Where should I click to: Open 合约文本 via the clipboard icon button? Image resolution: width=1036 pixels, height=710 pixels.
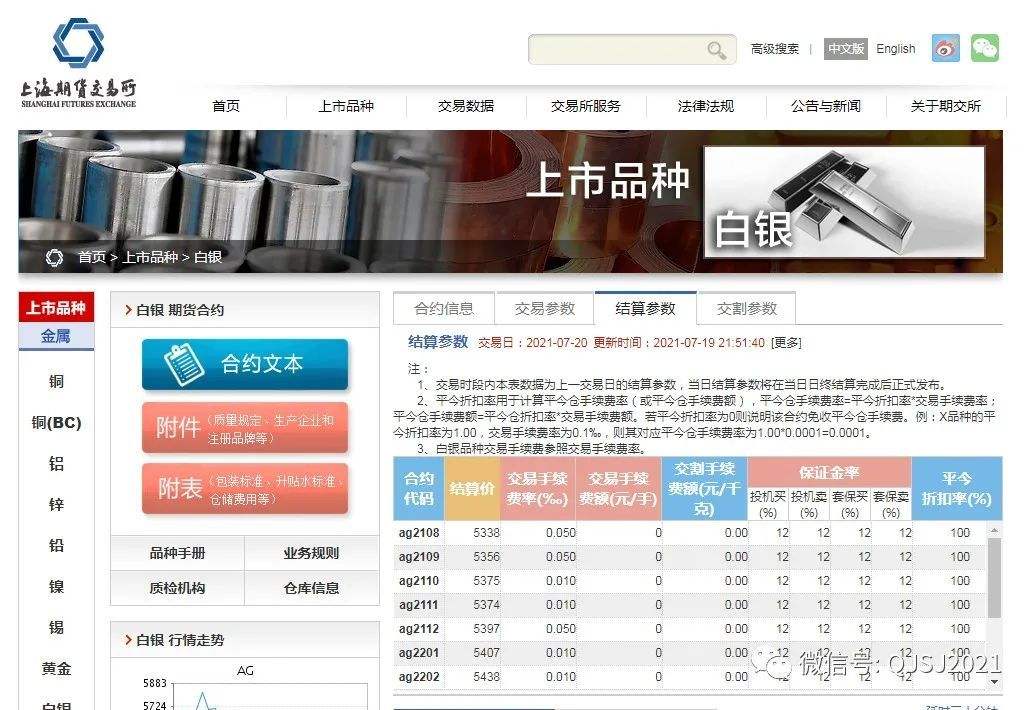pyautogui.click(x=185, y=364)
